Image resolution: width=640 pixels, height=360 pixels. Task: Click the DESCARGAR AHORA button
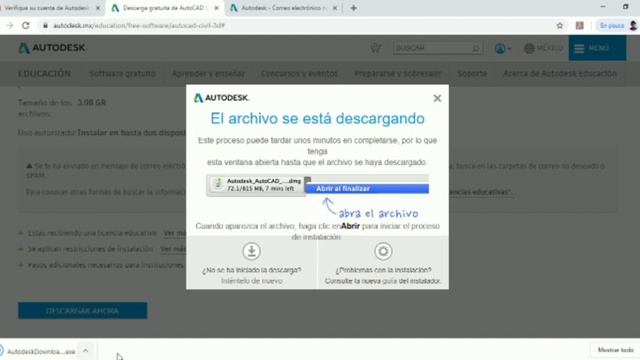[82, 311]
